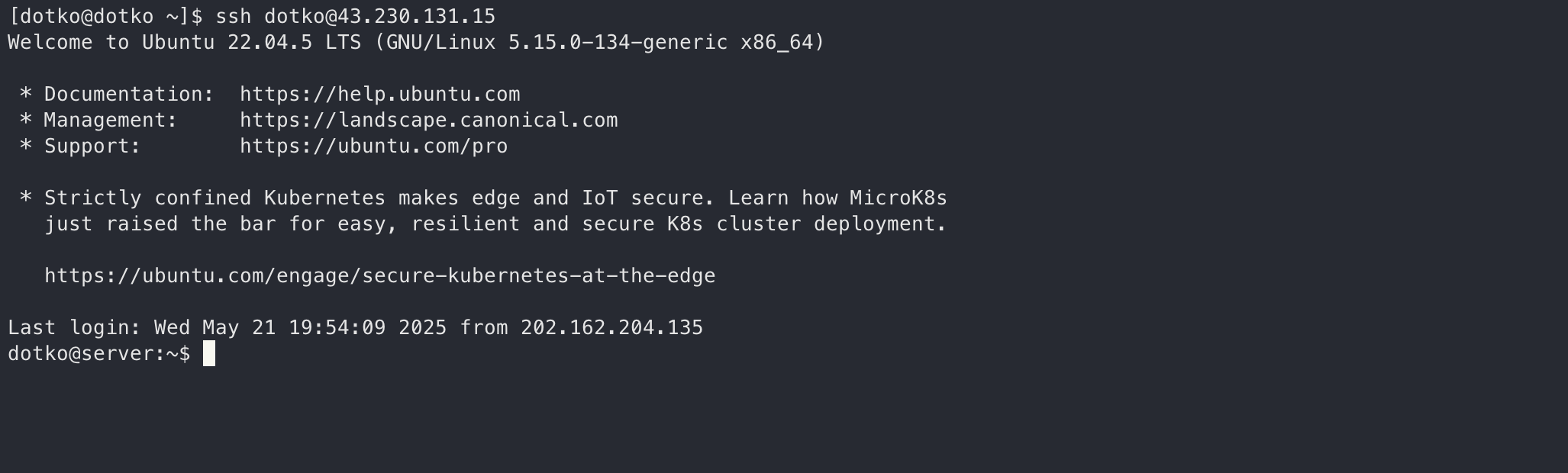
Task: Click the Management: label
Action: click(x=111, y=121)
